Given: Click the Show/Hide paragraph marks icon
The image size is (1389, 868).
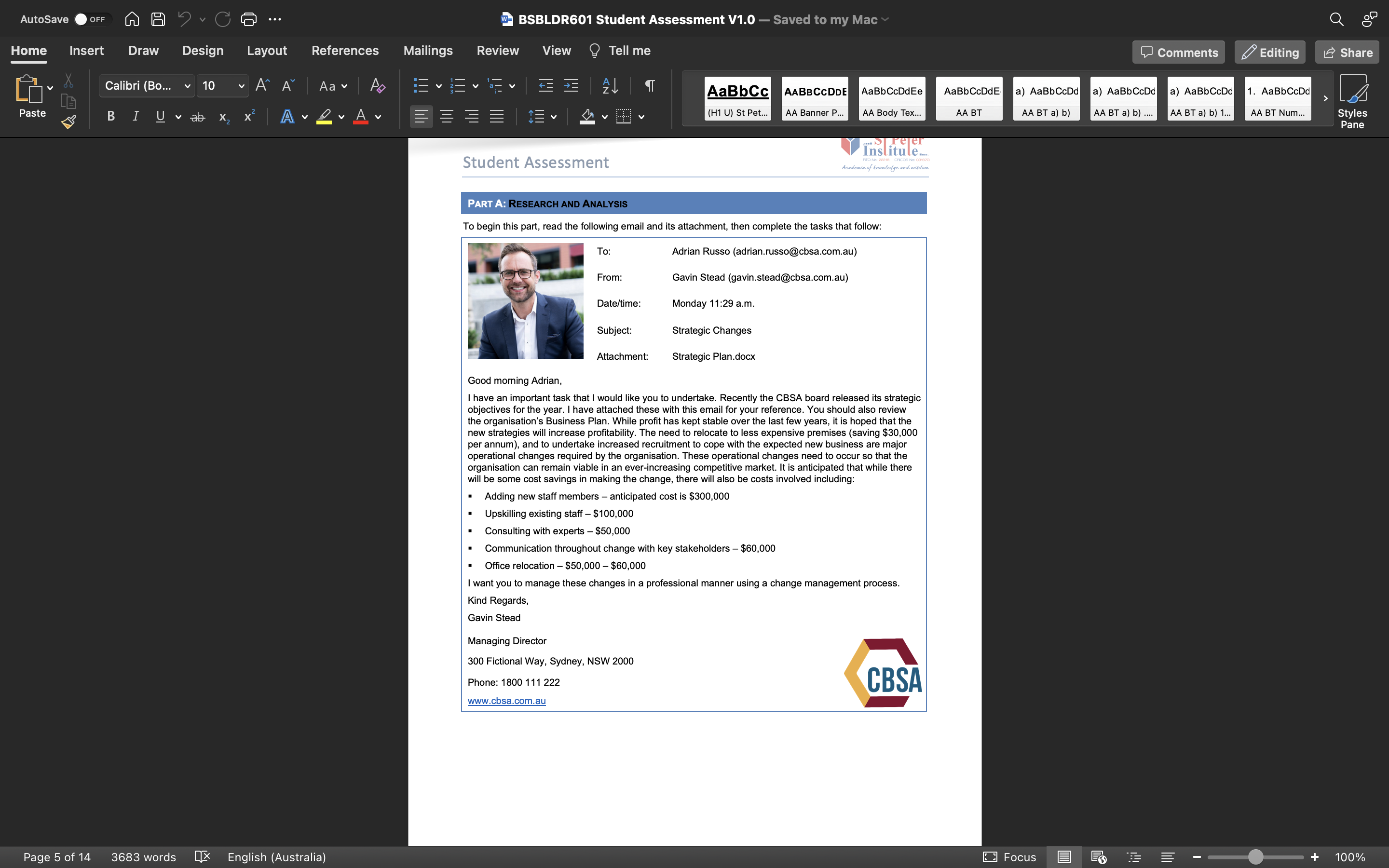Looking at the screenshot, I should click(650, 86).
